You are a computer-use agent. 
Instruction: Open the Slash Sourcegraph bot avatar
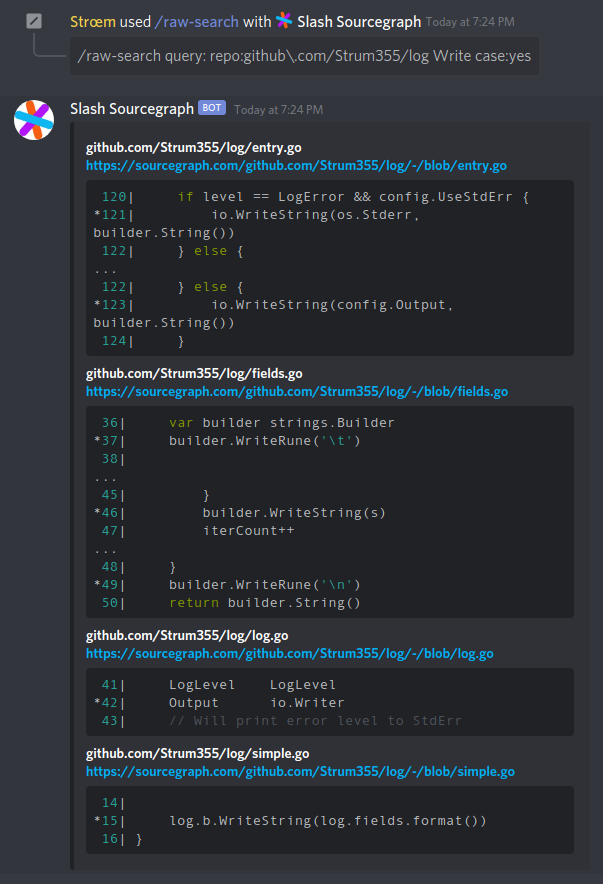point(34,120)
